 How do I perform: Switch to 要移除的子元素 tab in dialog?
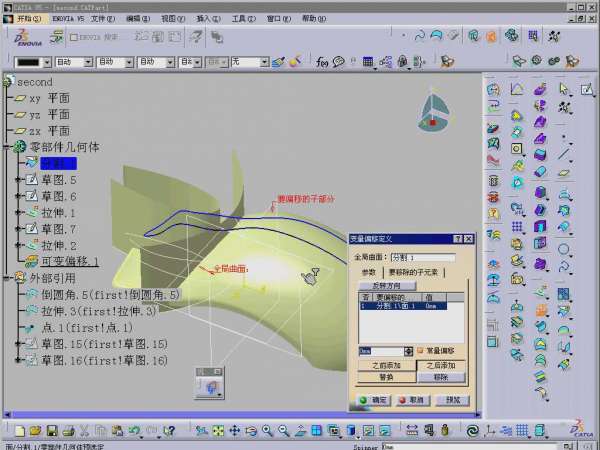pos(413,272)
